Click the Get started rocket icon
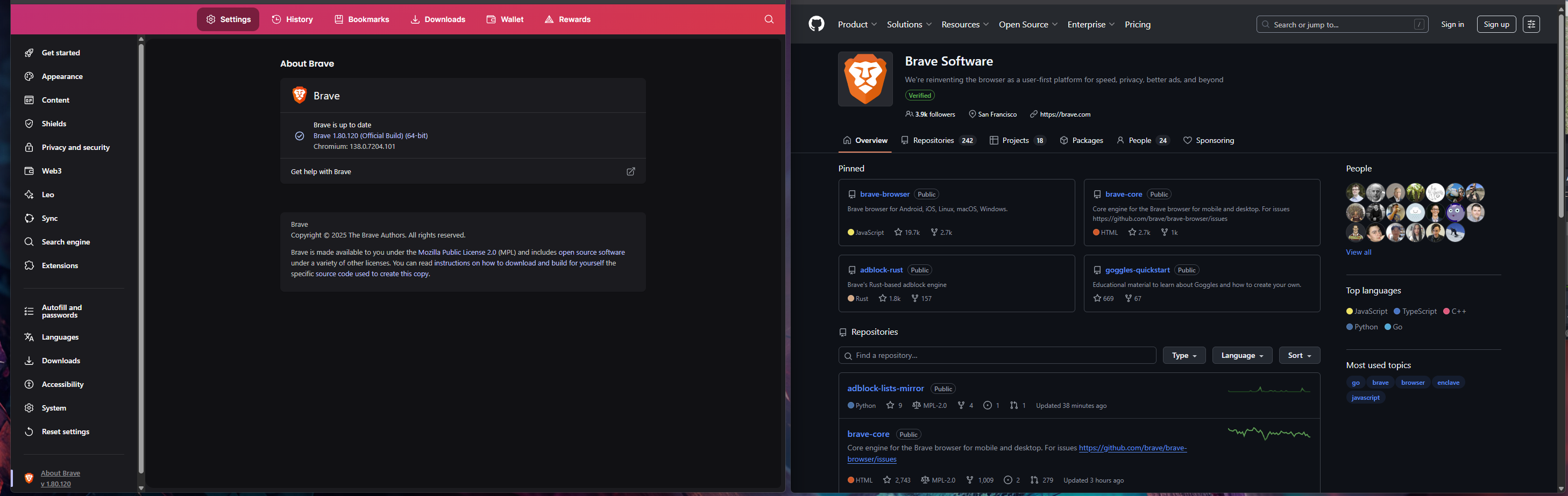This screenshot has width=1568, height=496. (29, 53)
